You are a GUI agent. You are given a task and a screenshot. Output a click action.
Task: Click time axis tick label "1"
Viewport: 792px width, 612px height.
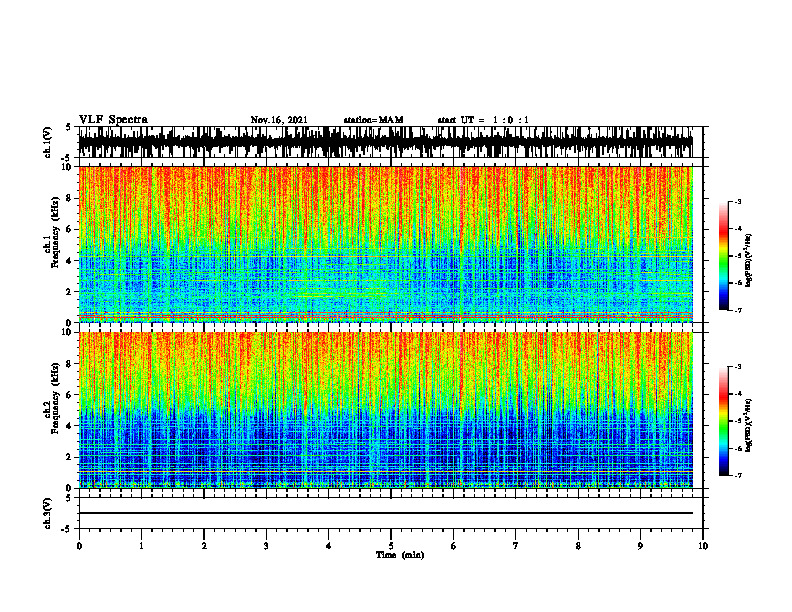click(x=141, y=546)
